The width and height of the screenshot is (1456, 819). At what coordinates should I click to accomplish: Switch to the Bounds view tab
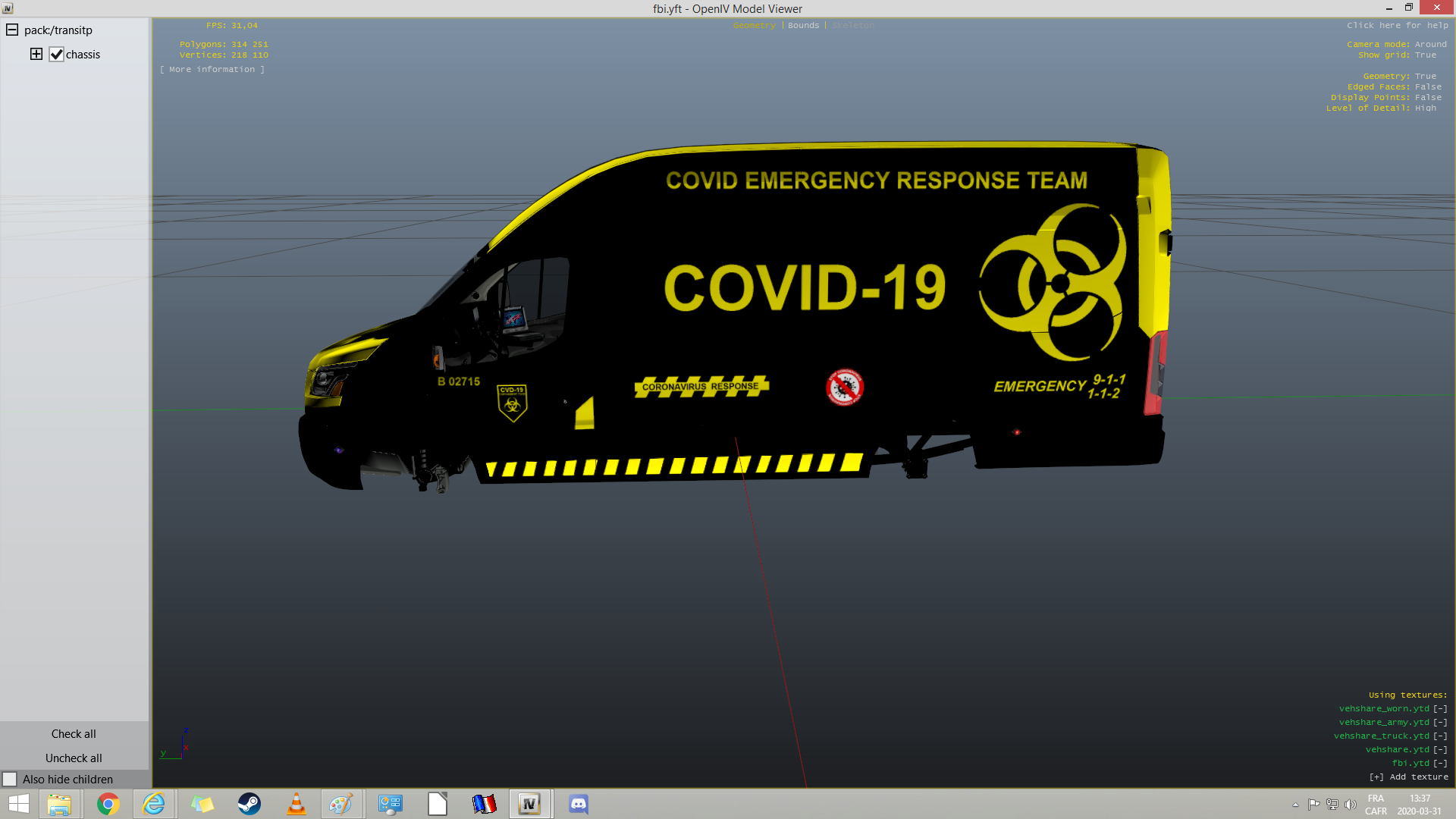[803, 26]
